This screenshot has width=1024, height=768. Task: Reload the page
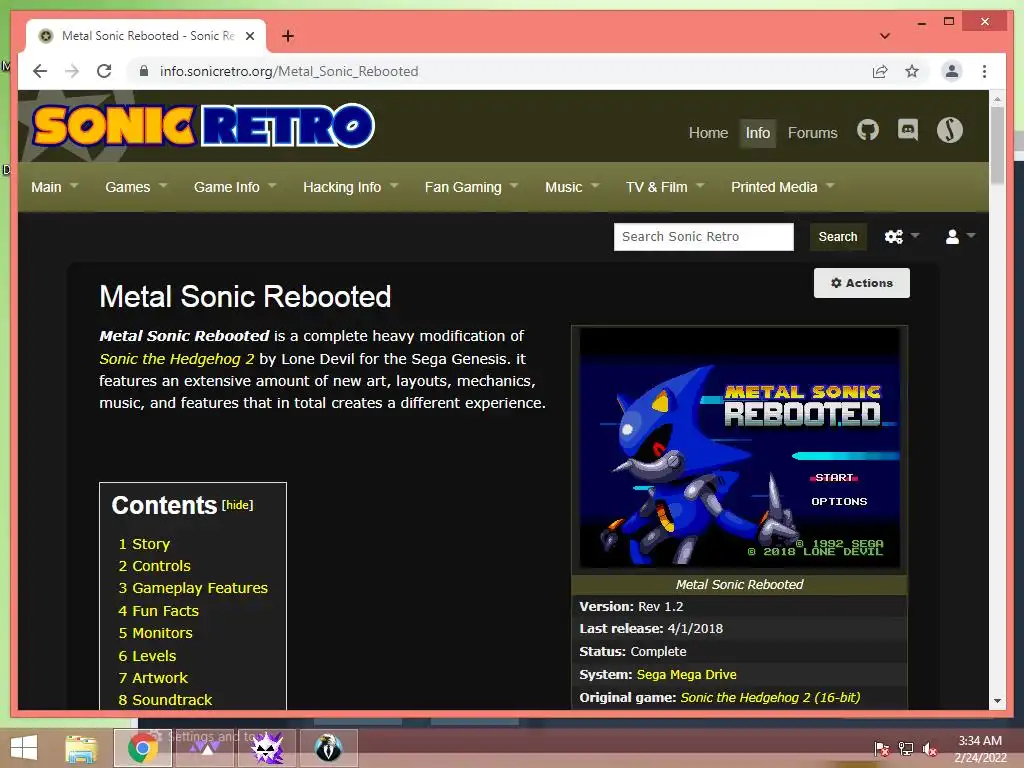[104, 71]
